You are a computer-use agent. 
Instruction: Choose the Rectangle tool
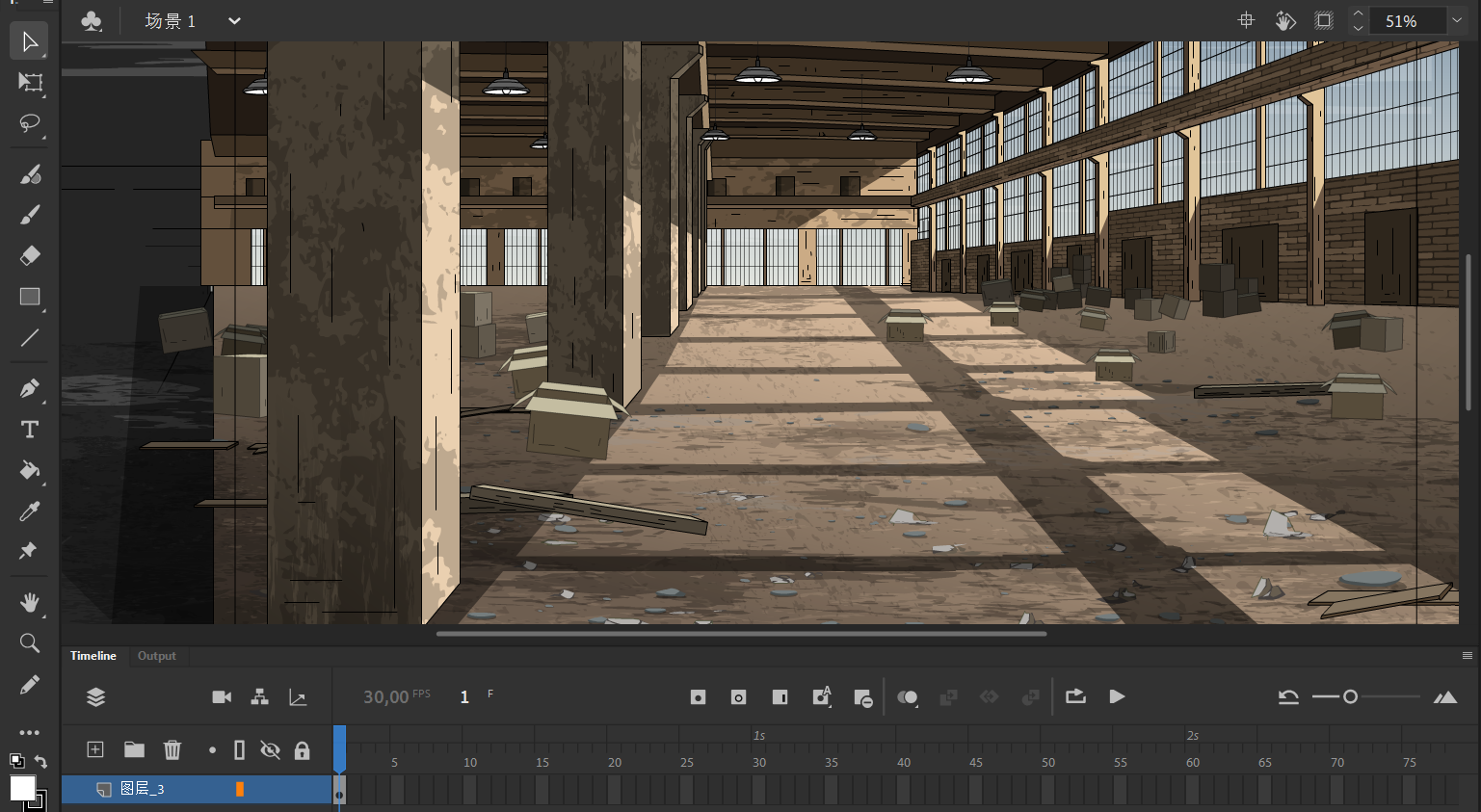pos(30,297)
